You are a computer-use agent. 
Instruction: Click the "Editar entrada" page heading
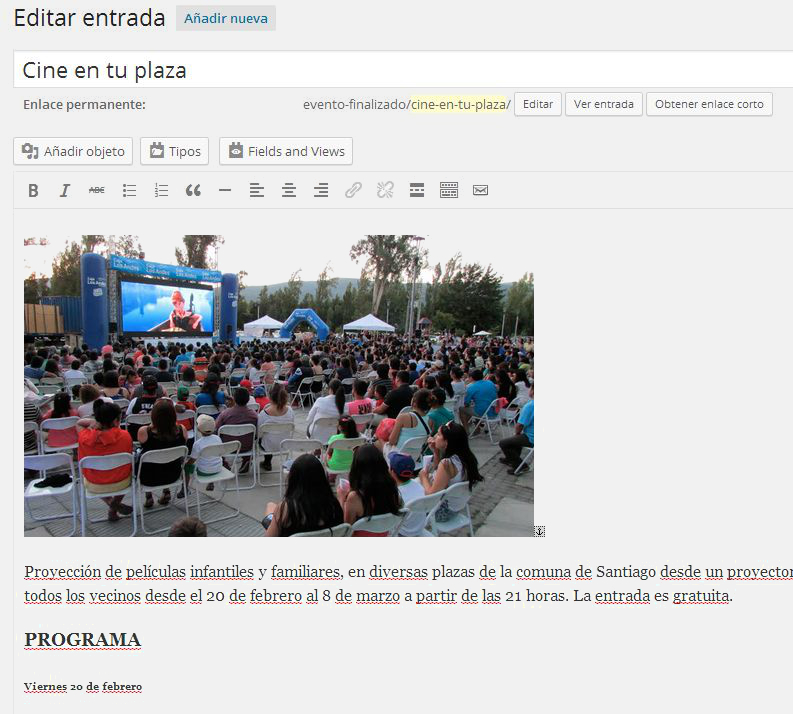pyautogui.click(x=90, y=18)
